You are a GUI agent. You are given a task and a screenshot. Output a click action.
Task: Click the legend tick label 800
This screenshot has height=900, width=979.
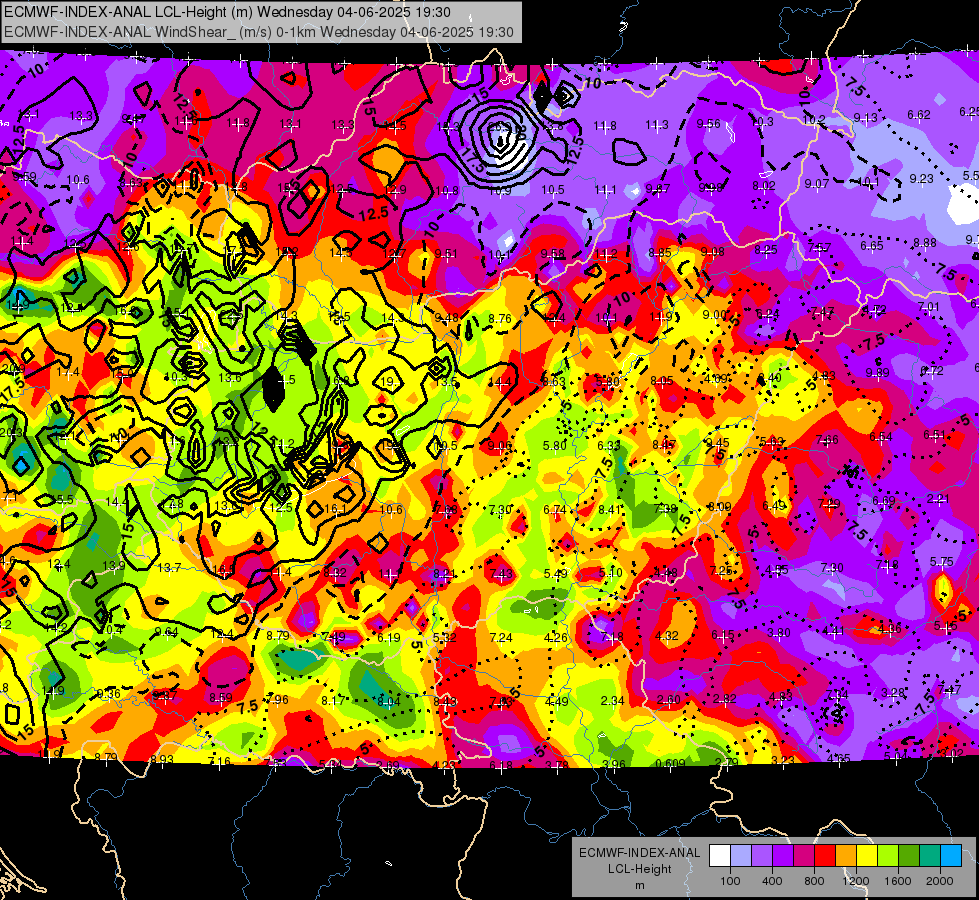(814, 881)
